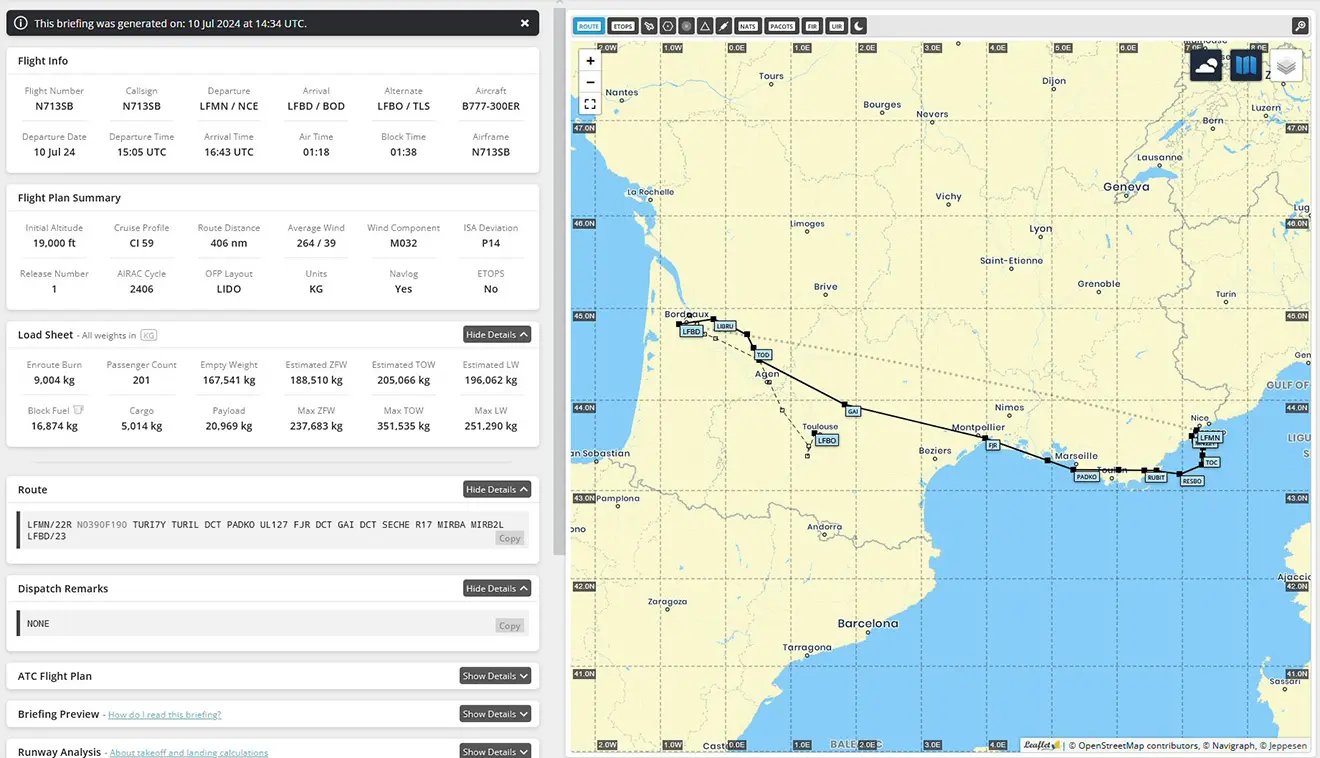This screenshot has height=758, width=1320.
Task: Open the Leaflet attribution link
Action: (1041, 745)
